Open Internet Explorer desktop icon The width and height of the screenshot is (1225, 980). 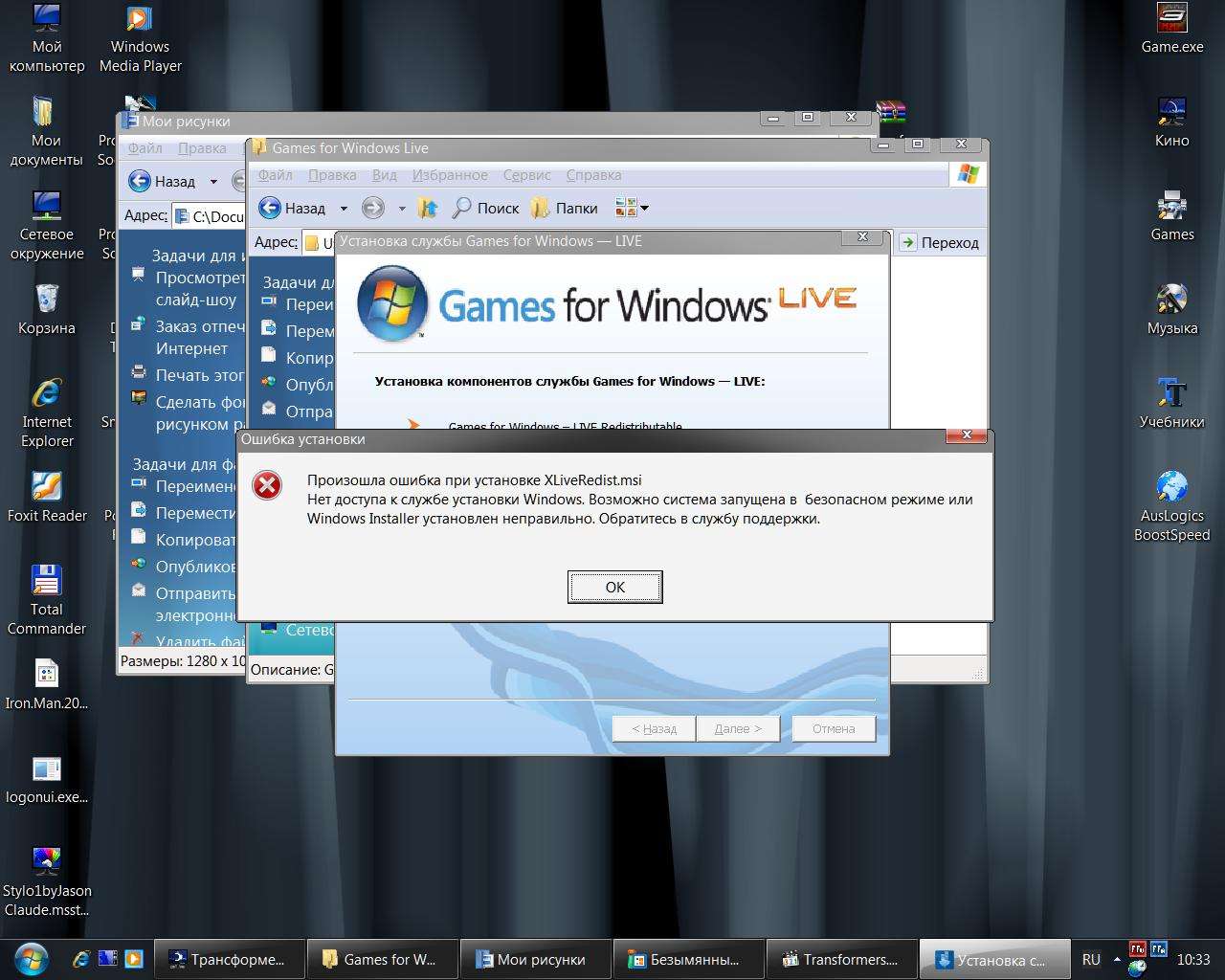coord(46,412)
